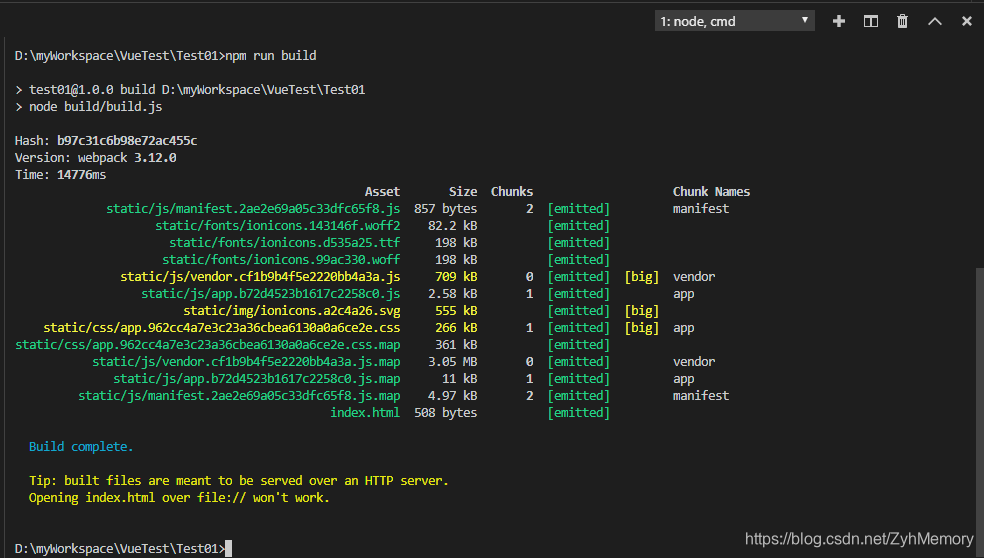Click app.b72d4523b1617c2258c0.js.map asset path
Viewport: 984px width, 558px height.
[257, 378]
